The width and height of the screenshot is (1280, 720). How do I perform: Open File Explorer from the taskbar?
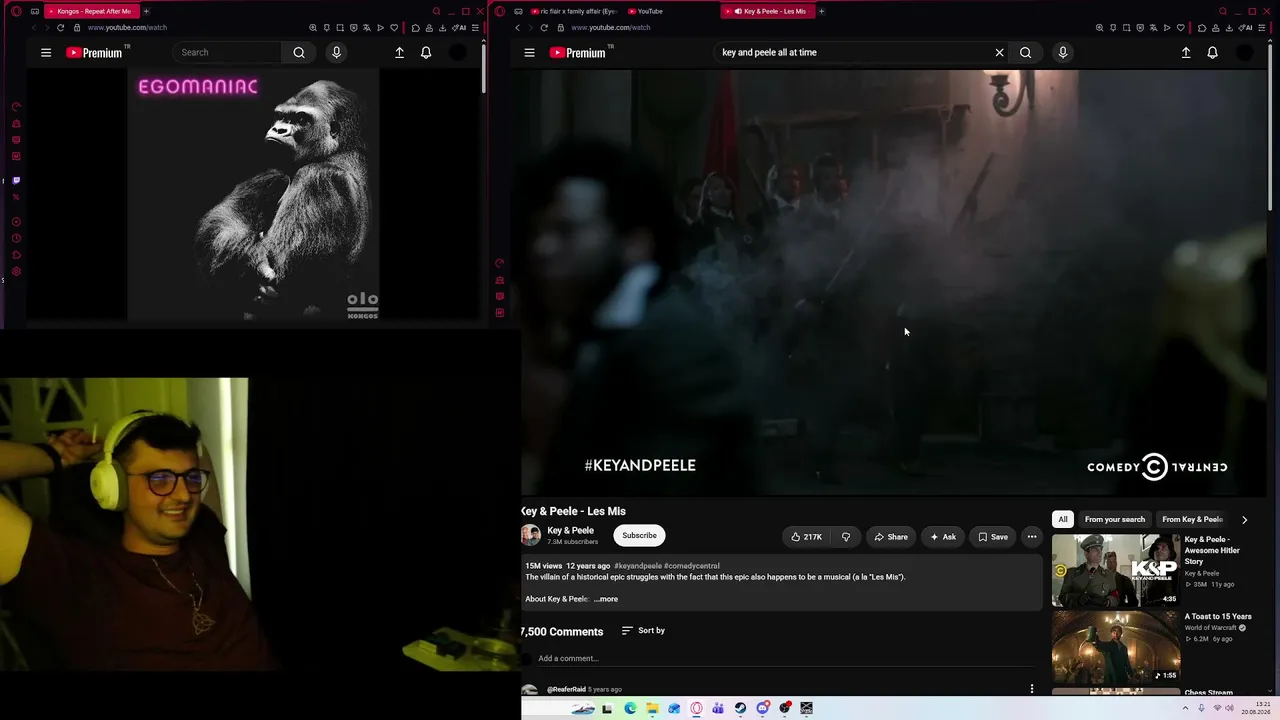point(652,709)
